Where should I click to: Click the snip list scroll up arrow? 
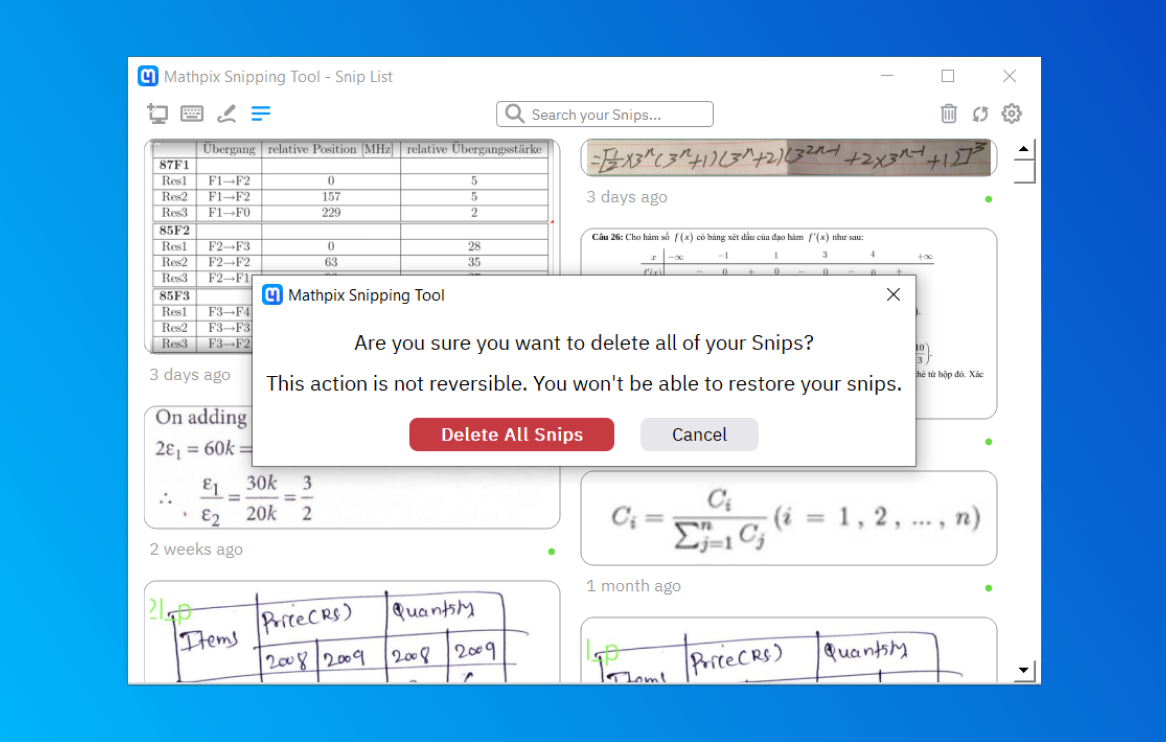(1023, 149)
